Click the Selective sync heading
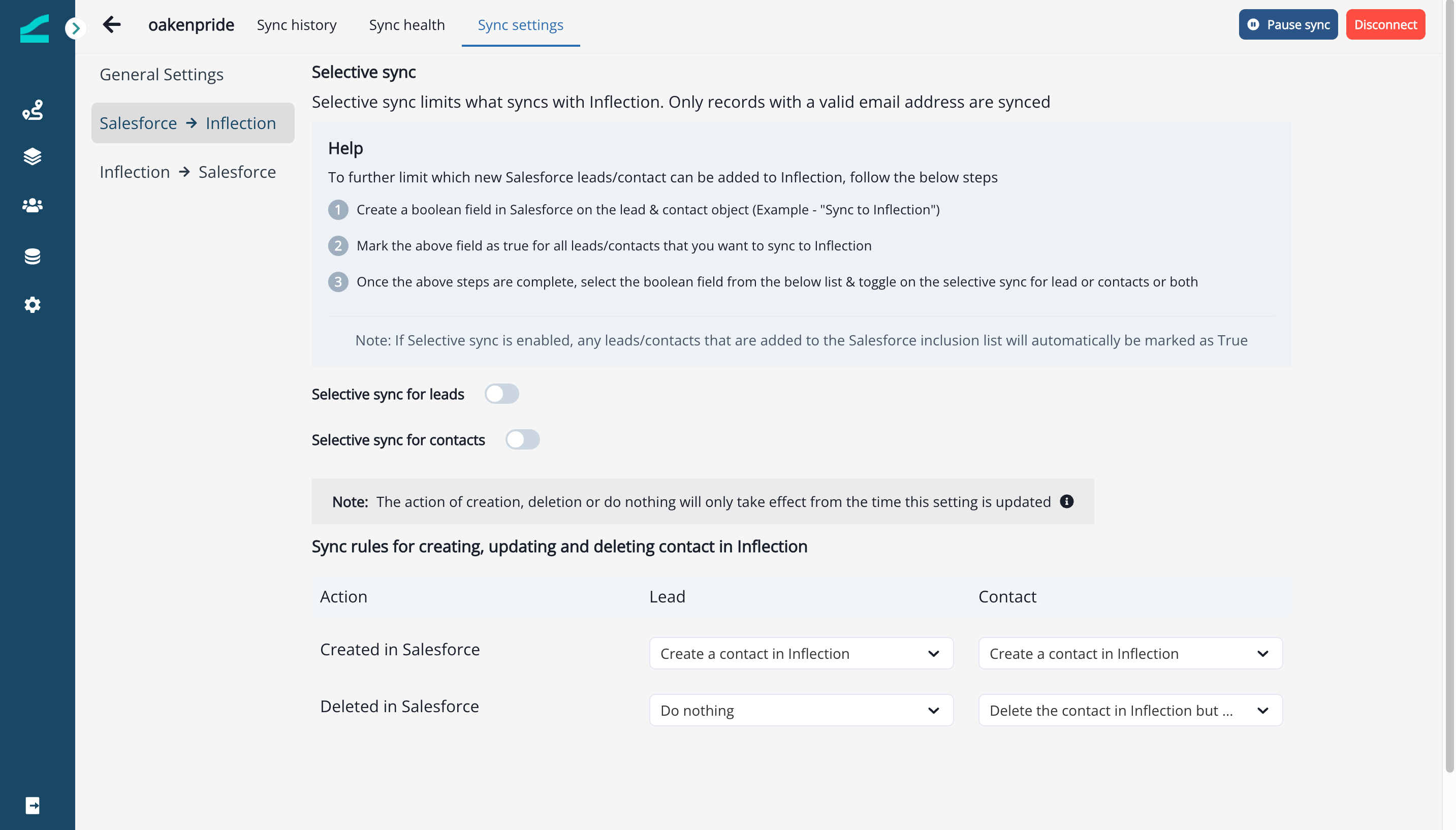The height and width of the screenshot is (830, 1456). pos(364,73)
